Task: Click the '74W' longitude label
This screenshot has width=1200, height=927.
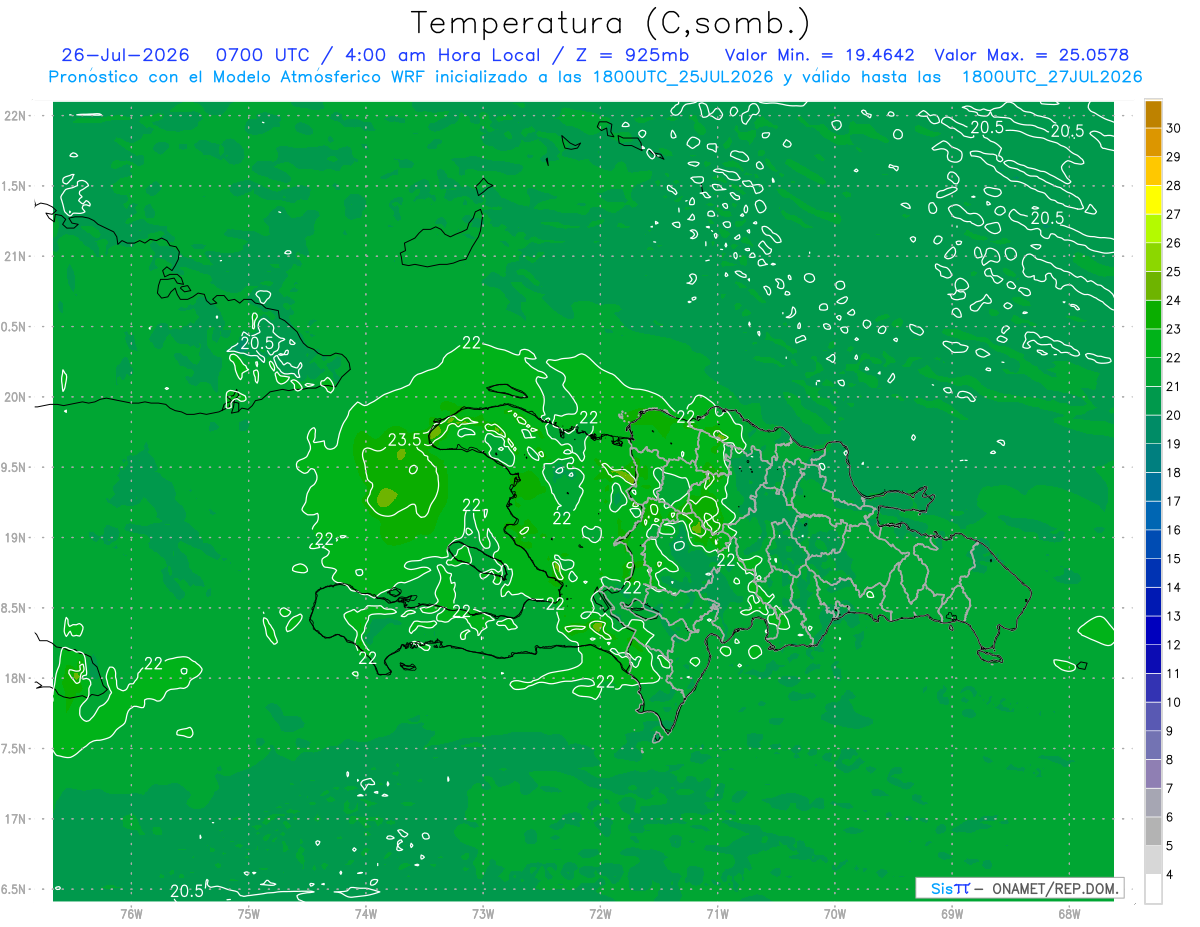Action: (366, 913)
